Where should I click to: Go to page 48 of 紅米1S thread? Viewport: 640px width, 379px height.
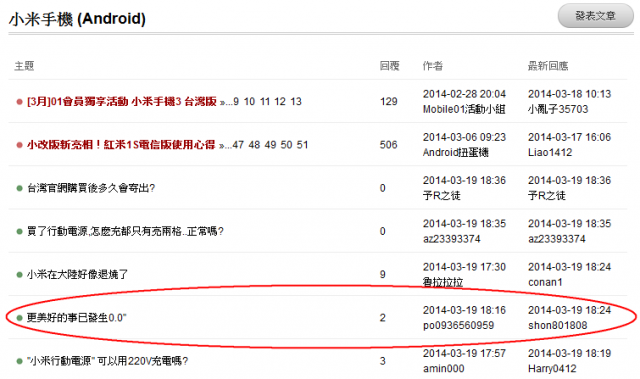pos(254,145)
